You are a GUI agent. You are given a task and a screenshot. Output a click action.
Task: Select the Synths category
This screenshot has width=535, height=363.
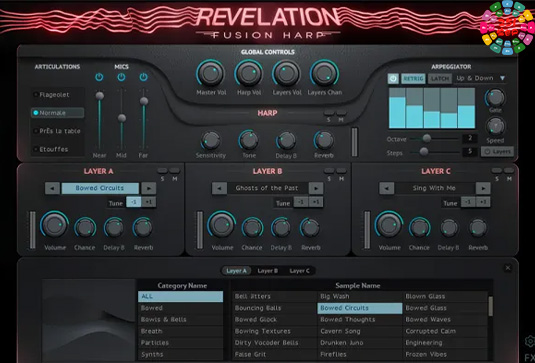click(x=180, y=354)
